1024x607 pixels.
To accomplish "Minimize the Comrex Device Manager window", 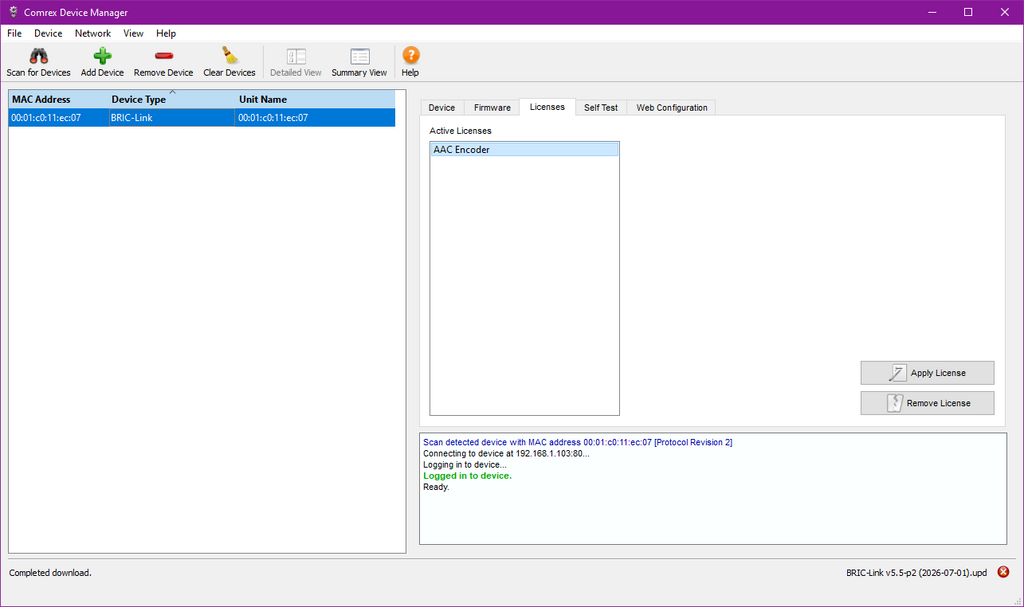I will click(932, 12).
